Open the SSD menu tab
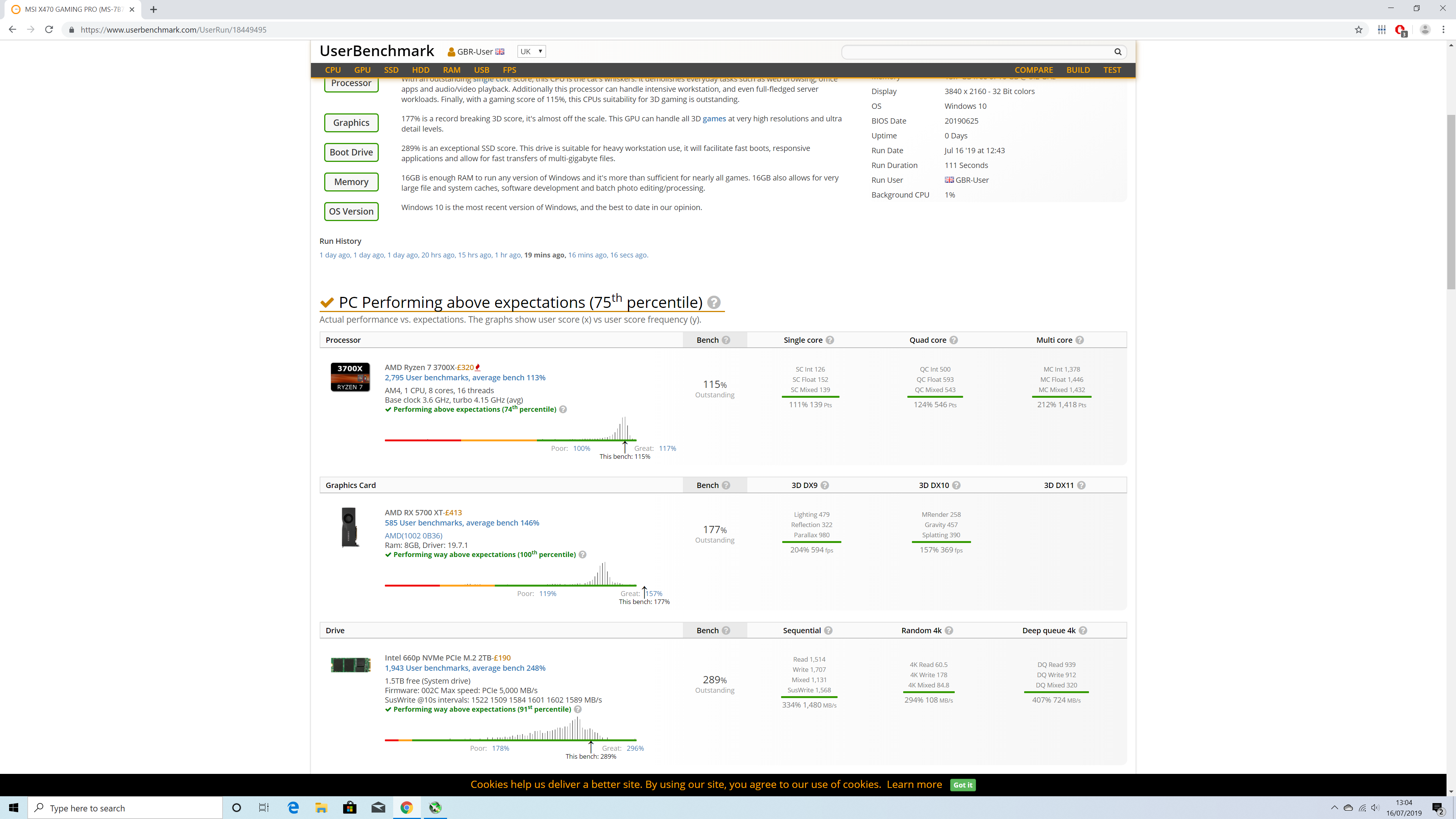 (x=391, y=70)
